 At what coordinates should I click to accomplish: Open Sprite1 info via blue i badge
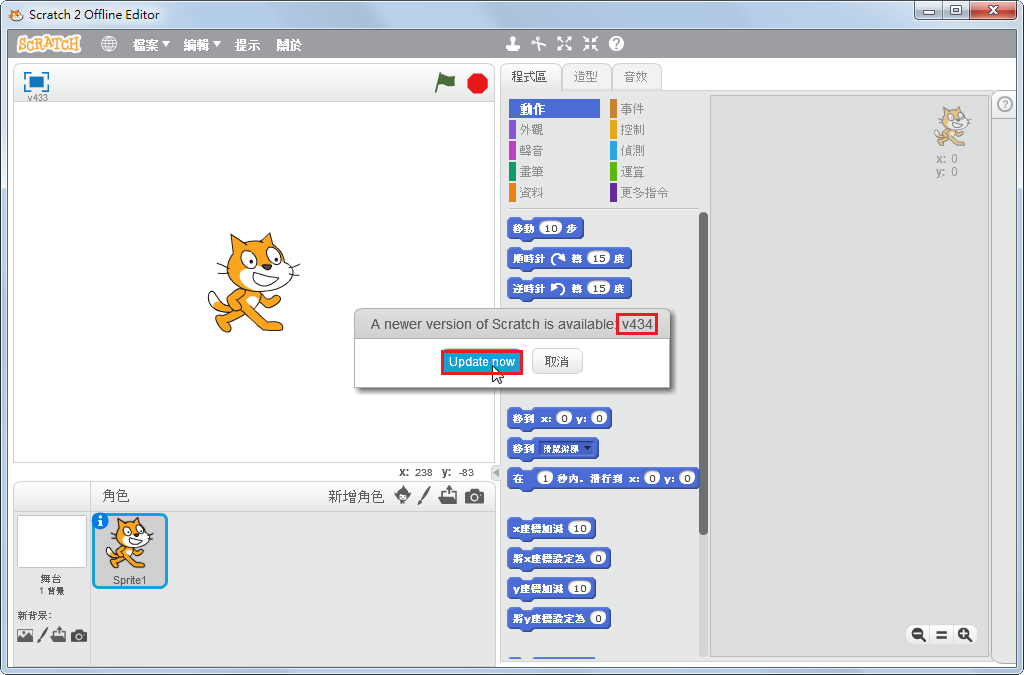coord(101,522)
